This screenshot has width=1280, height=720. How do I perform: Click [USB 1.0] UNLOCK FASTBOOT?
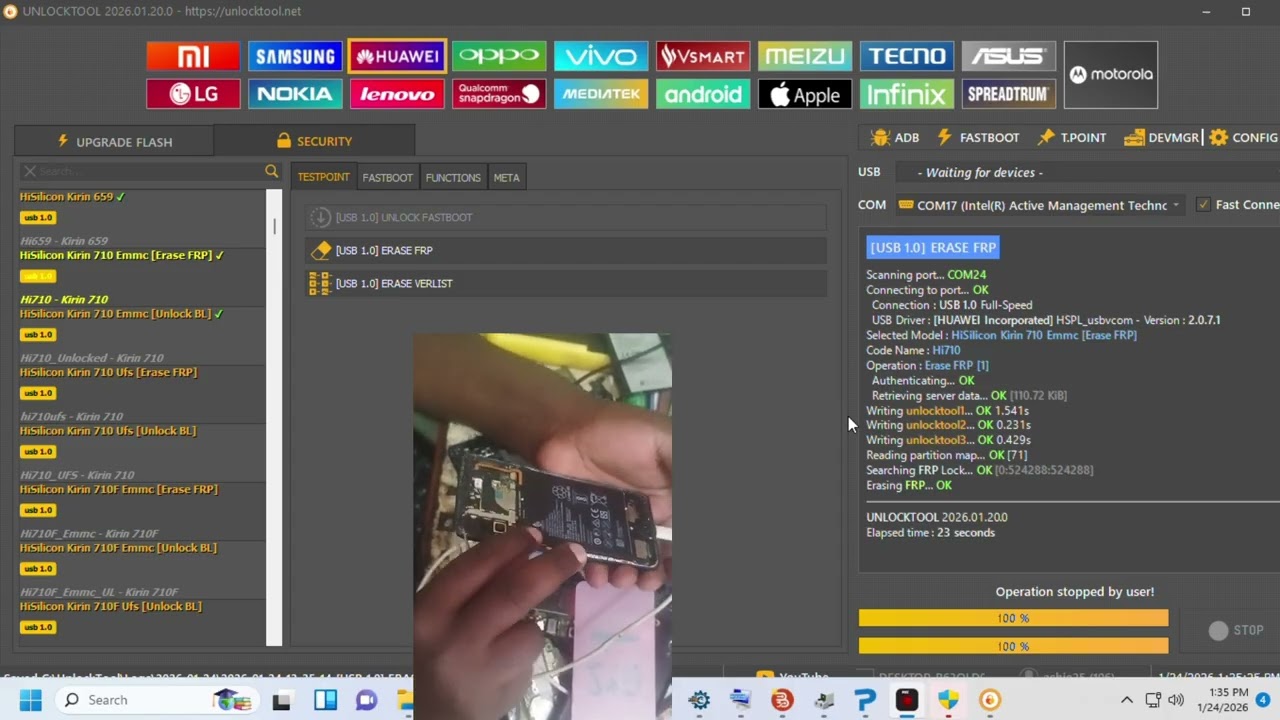[x=566, y=217]
